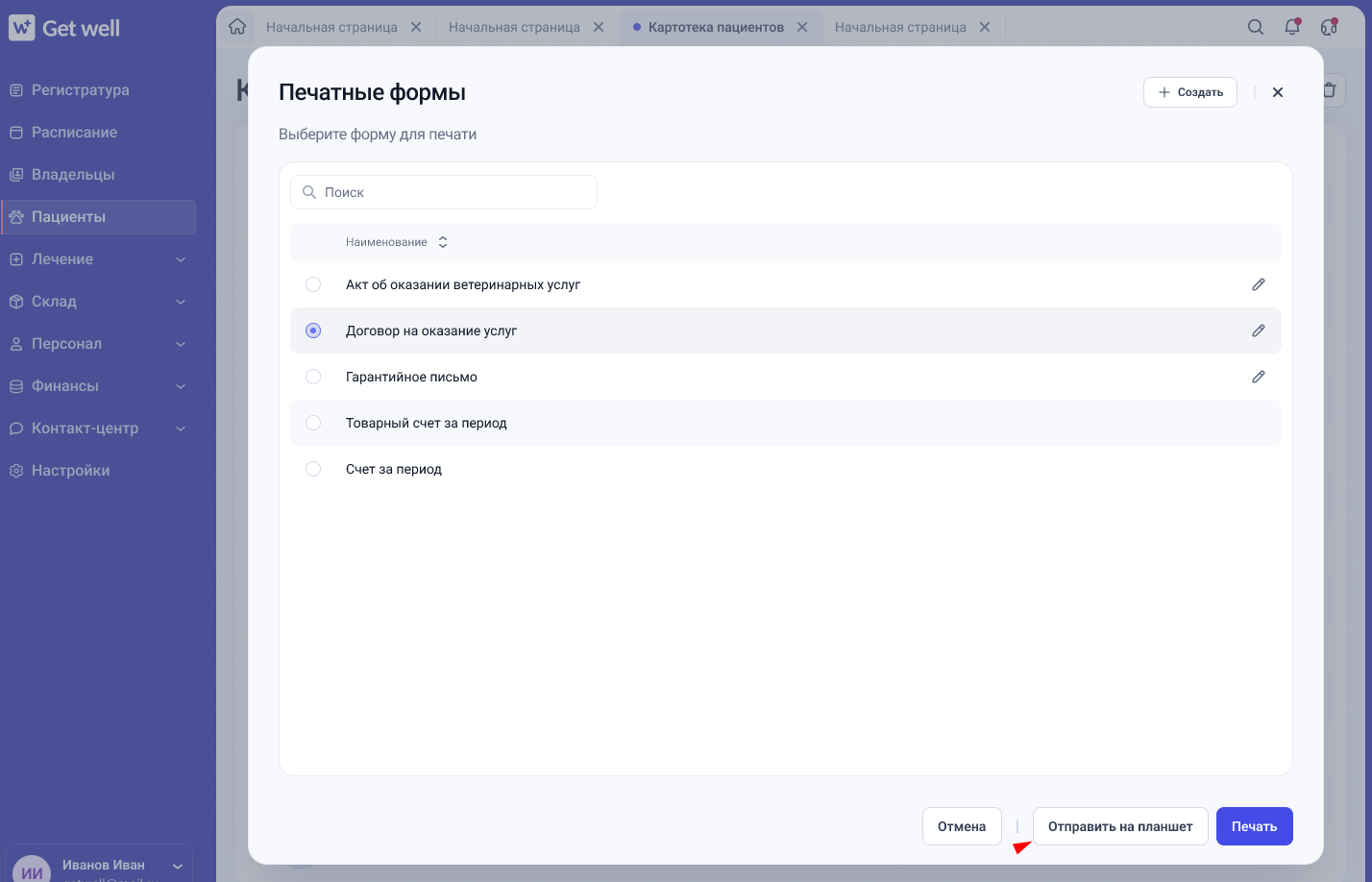Click the support headset icon

pos(1329,27)
